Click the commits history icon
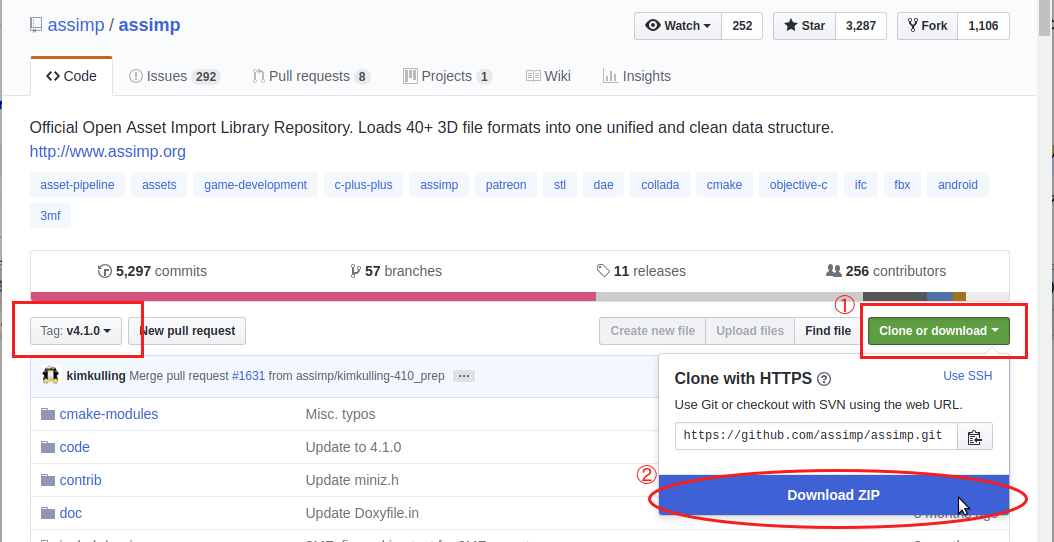This screenshot has height=542, width=1054. (x=104, y=271)
